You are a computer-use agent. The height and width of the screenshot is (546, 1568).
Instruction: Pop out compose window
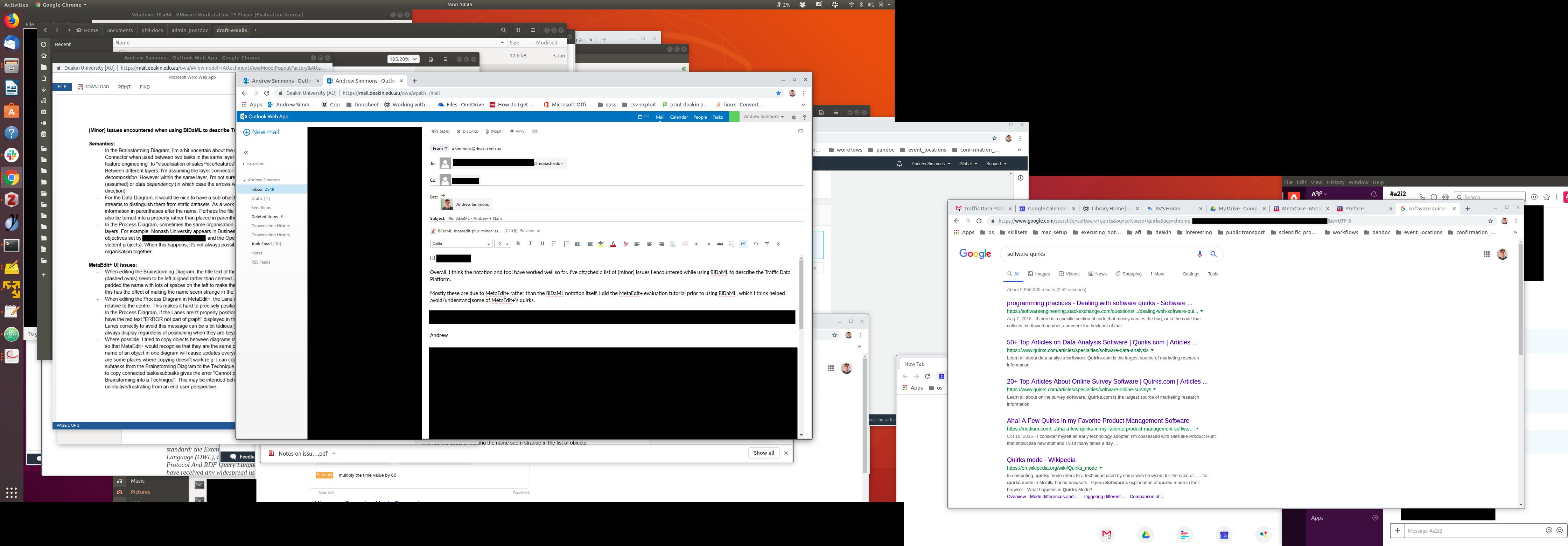pos(800,131)
